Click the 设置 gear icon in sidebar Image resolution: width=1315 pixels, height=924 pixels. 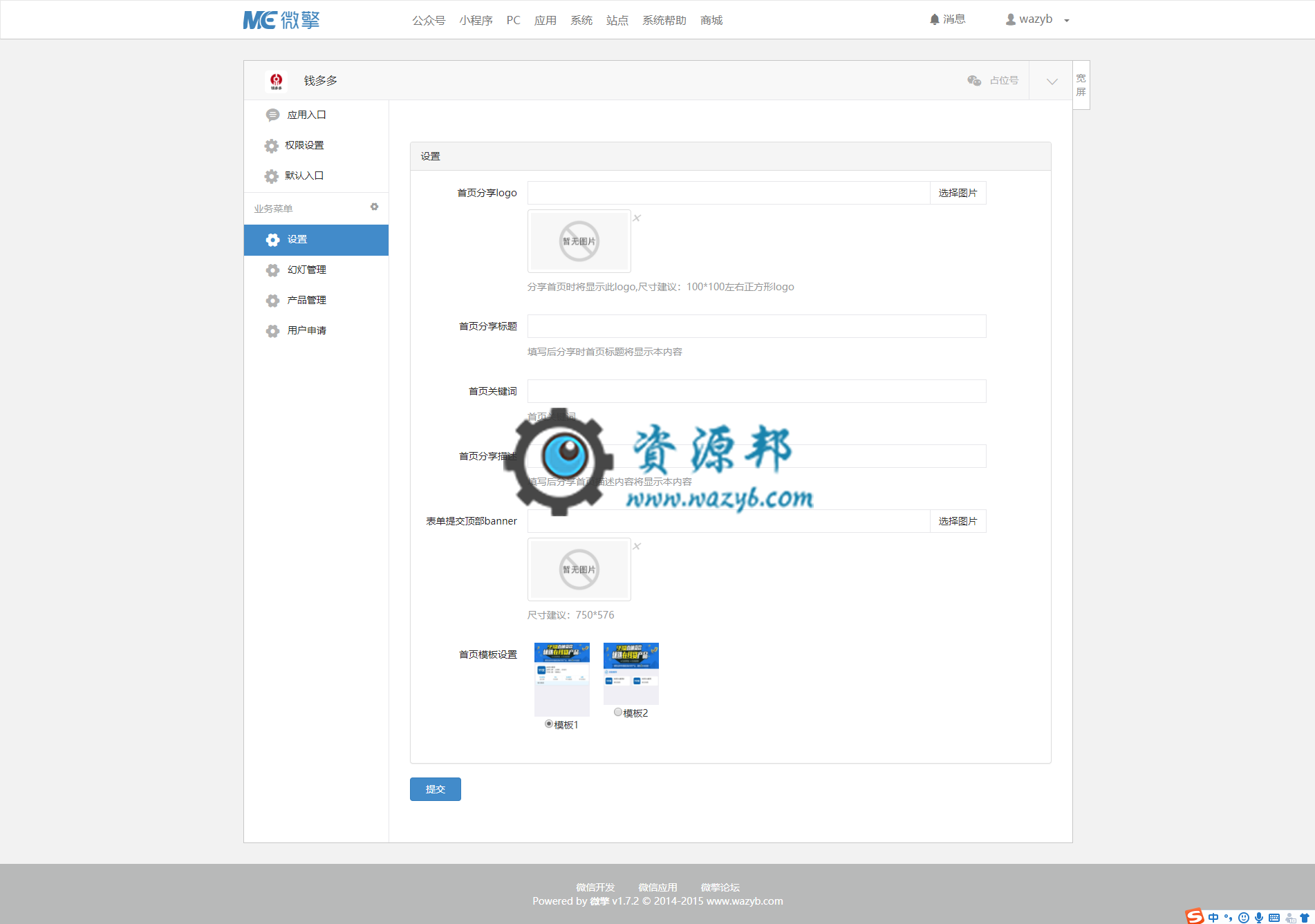[x=272, y=240]
